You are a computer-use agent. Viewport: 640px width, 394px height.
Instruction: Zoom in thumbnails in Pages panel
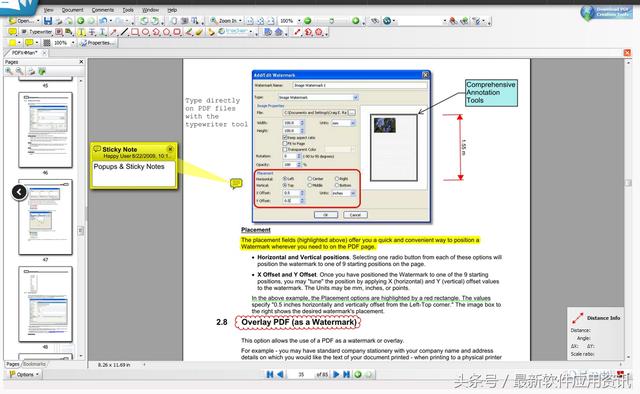click(x=9, y=71)
